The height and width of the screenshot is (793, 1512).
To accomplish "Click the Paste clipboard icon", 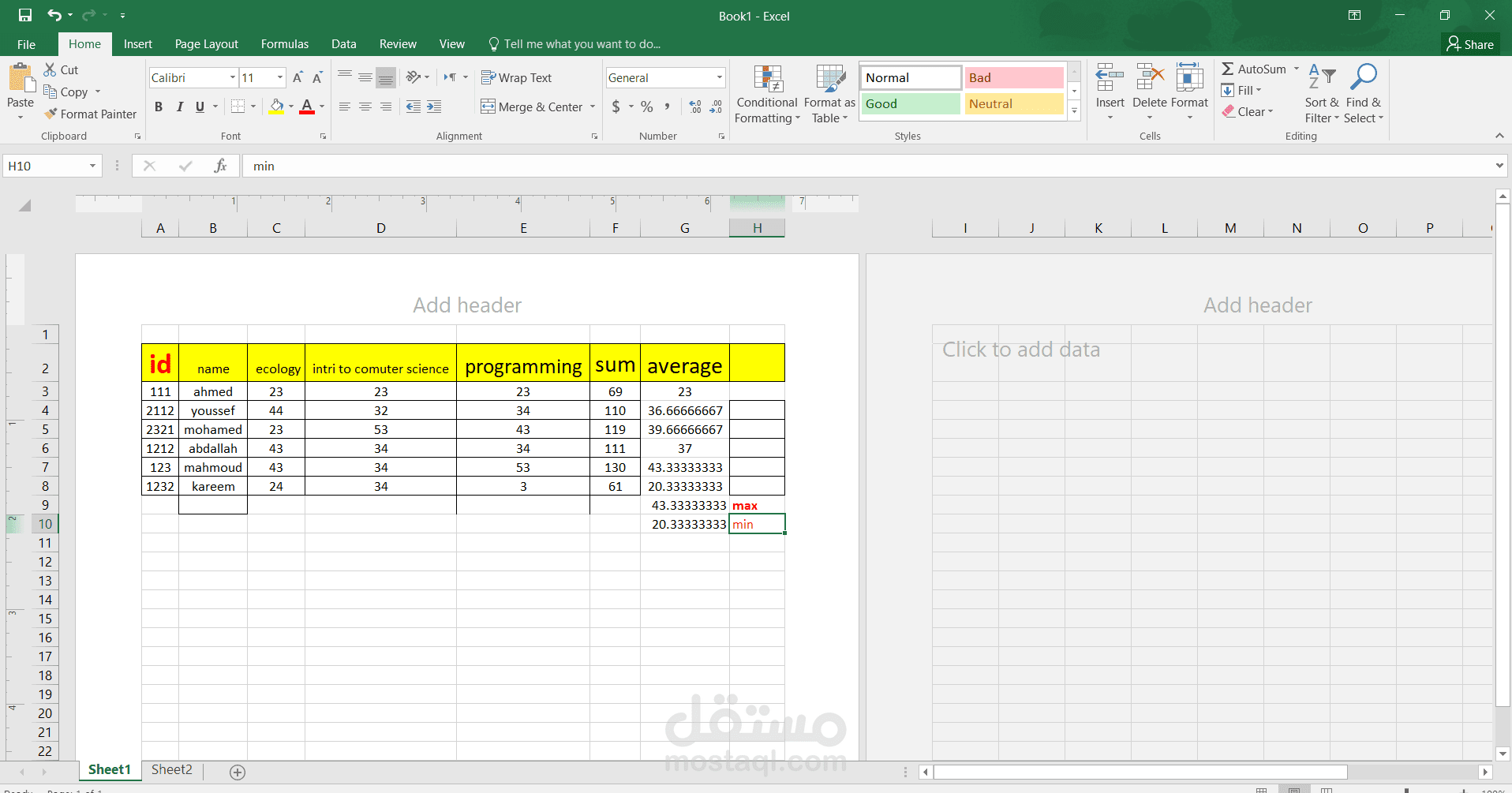I will 20,79.
